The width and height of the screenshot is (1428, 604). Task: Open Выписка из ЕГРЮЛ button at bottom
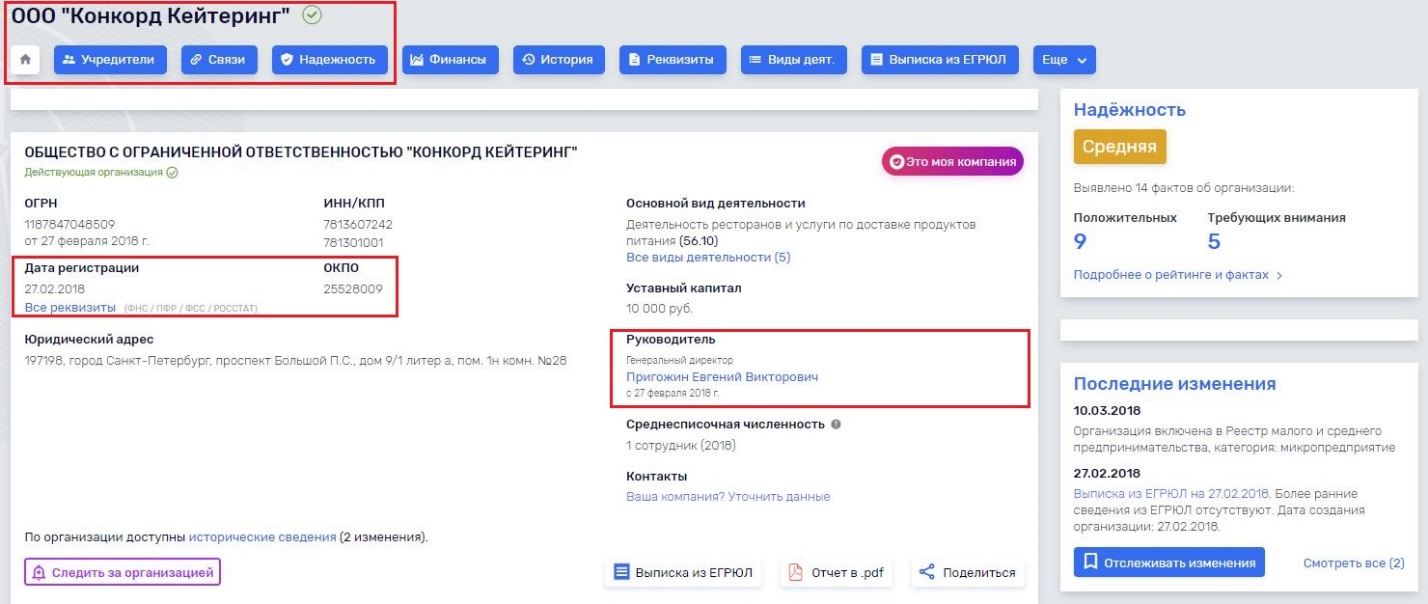point(683,573)
